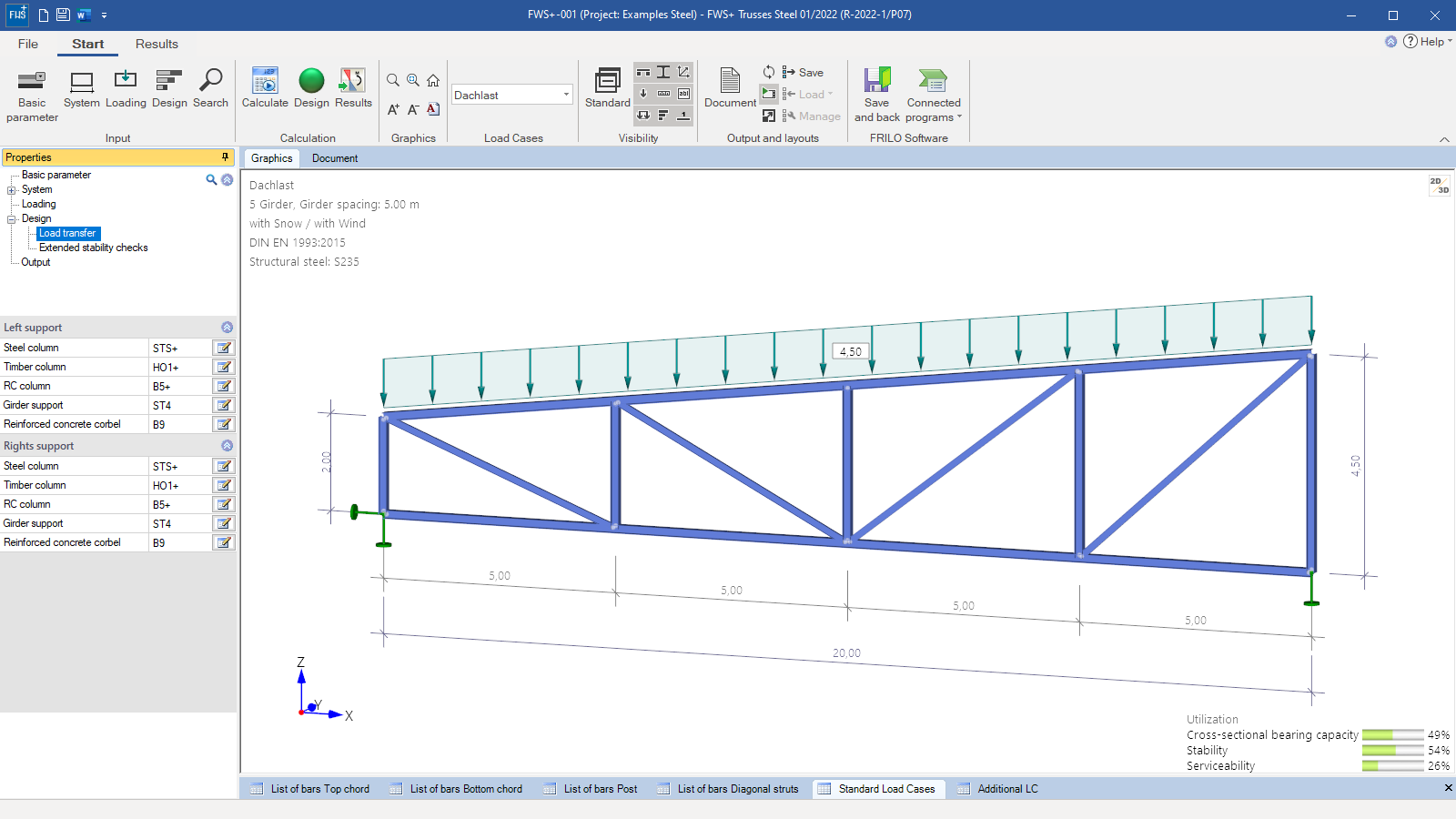Select Basic parameter tree item

[56, 175]
